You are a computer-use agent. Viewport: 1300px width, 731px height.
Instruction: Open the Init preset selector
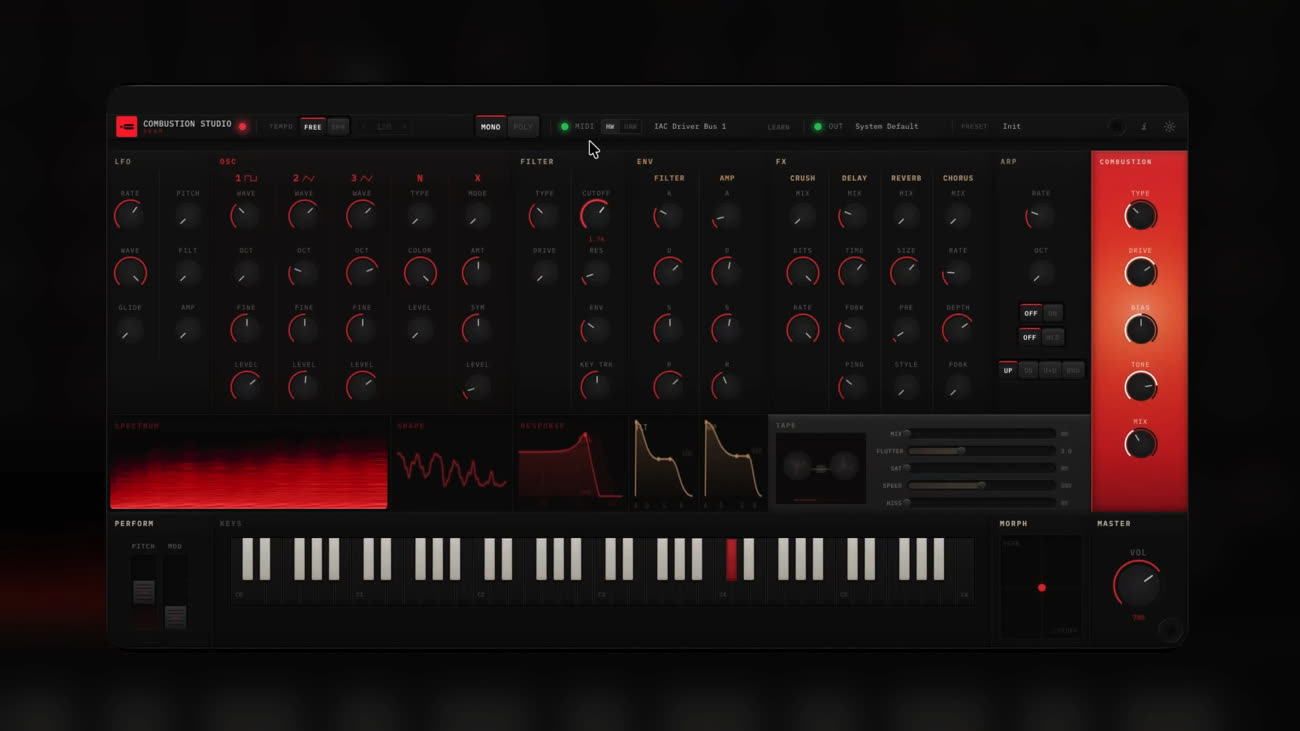point(1012,127)
